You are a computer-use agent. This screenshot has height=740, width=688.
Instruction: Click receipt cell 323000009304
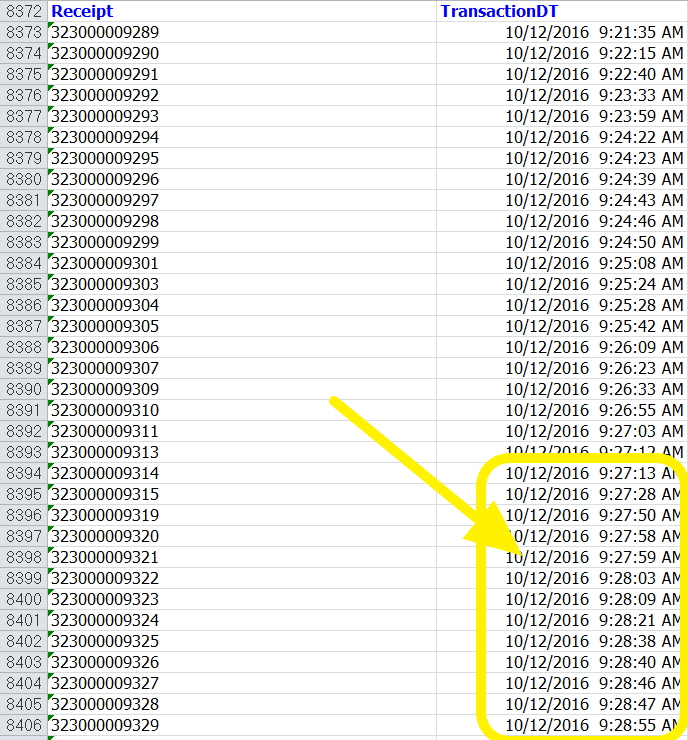[242, 305]
